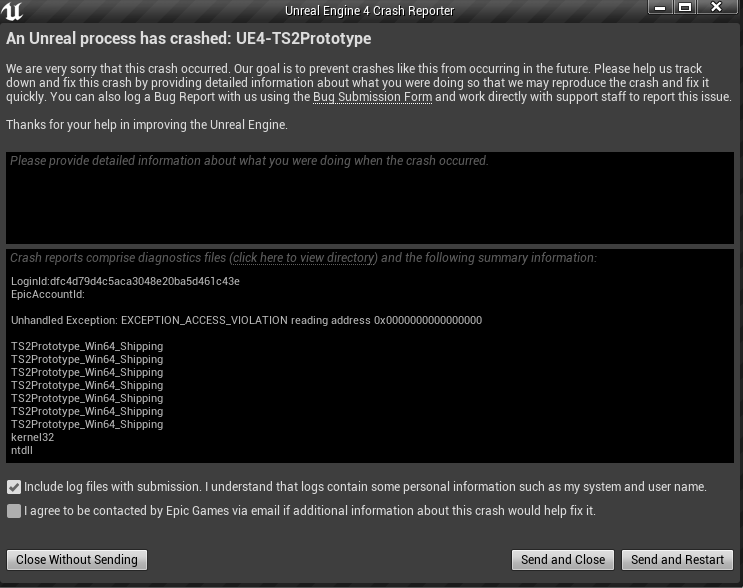The height and width of the screenshot is (588, 743).
Task: Focus the crash description text box
Action: tap(370, 198)
